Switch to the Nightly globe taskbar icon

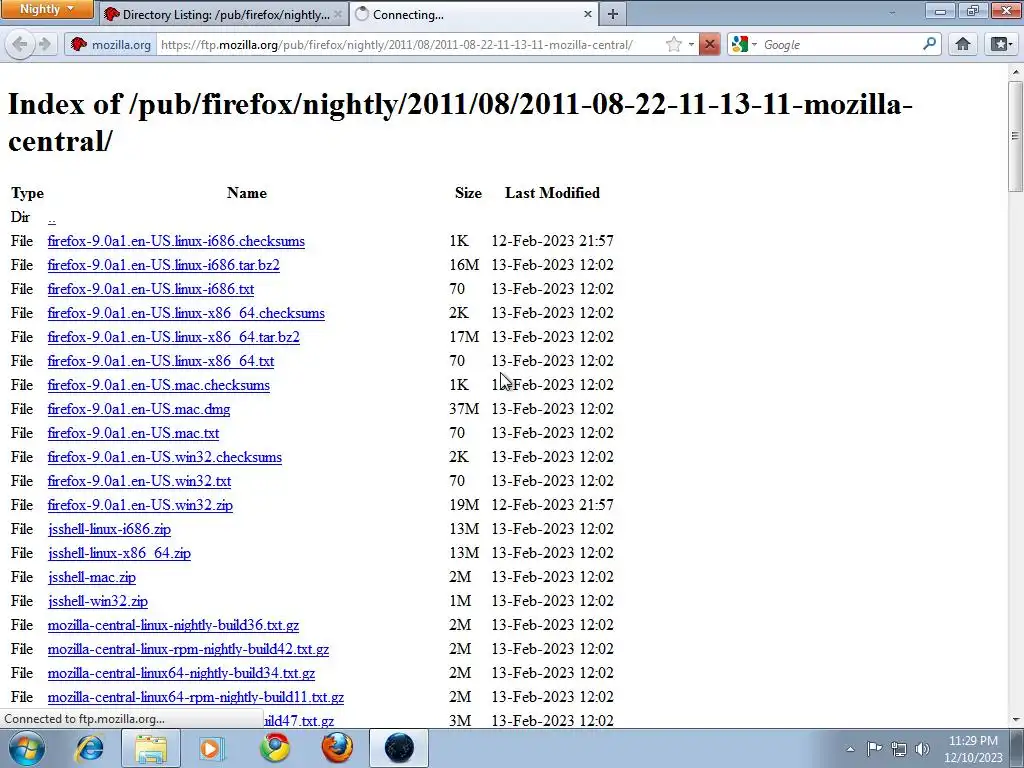tap(399, 748)
